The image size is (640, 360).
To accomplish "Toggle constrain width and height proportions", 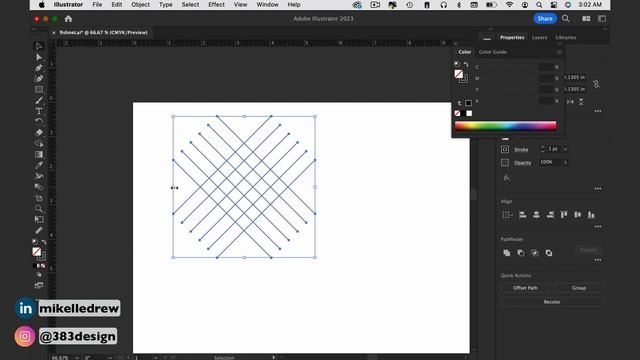I will pyautogui.click(x=596, y=84).
